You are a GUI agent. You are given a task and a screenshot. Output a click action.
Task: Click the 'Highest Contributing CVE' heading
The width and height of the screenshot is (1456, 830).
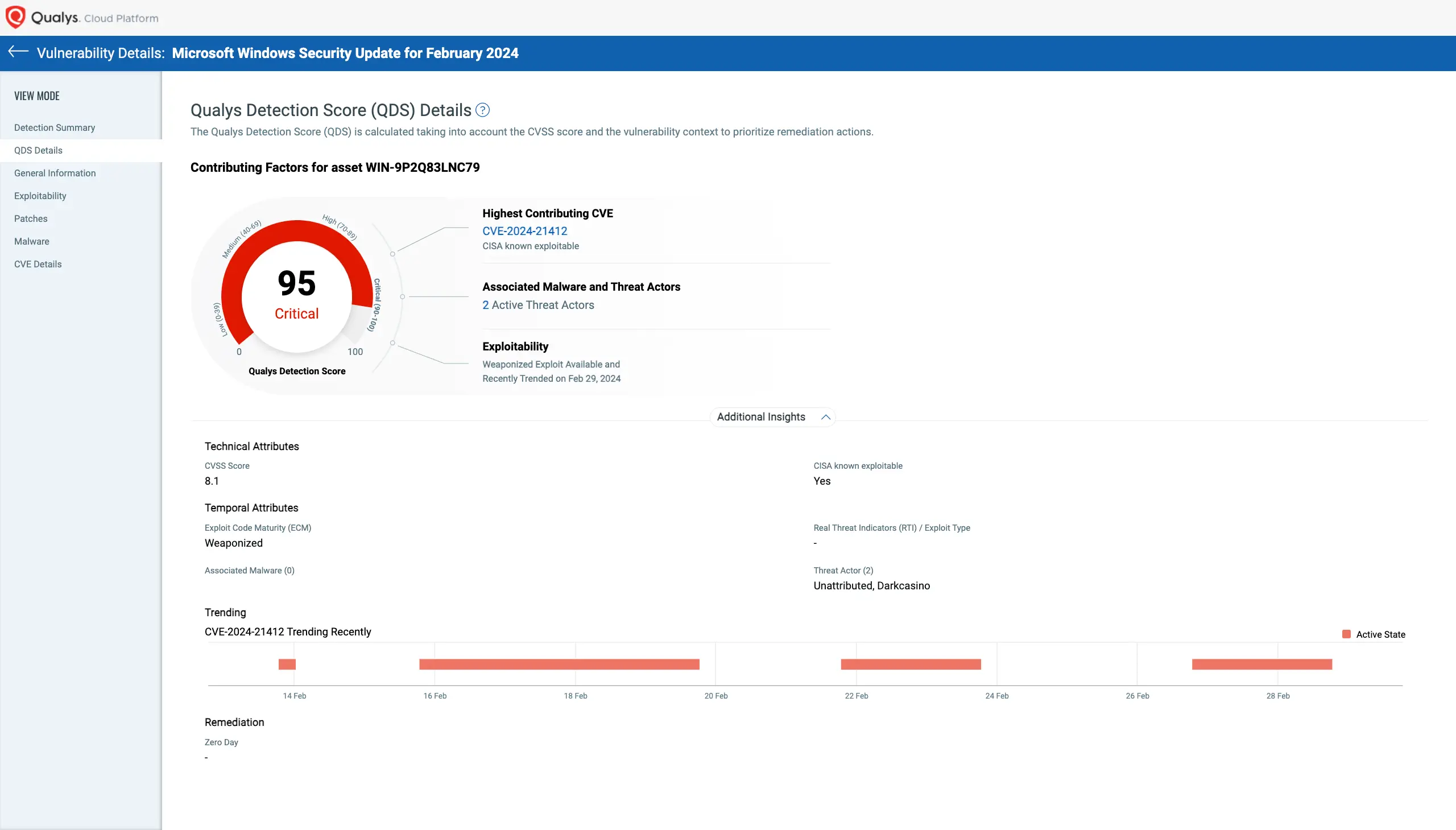coord(548,213)
